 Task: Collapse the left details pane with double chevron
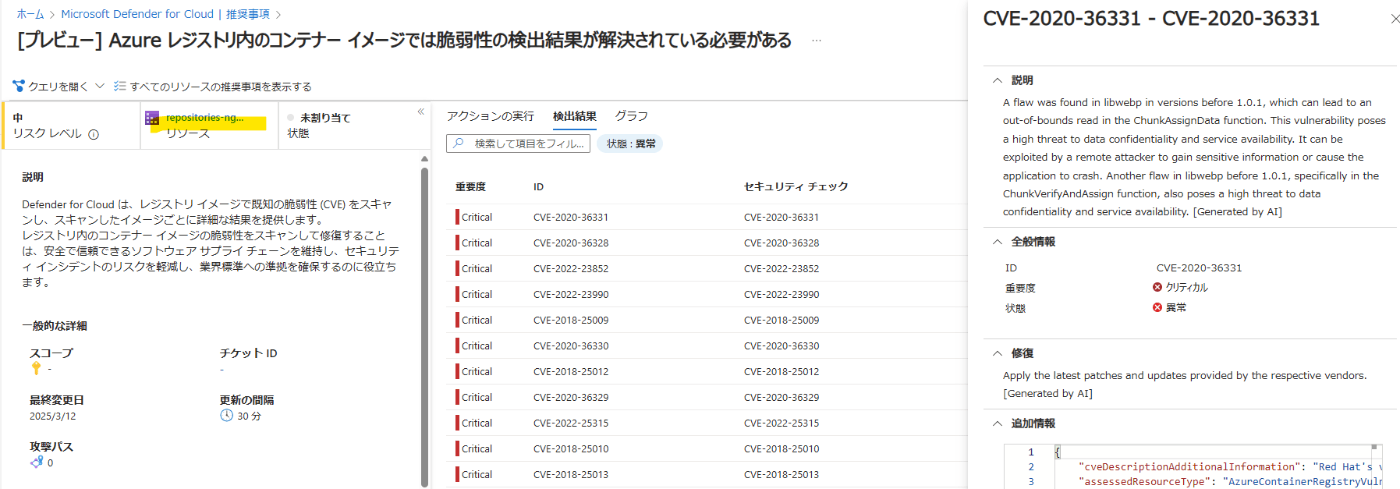421,112
